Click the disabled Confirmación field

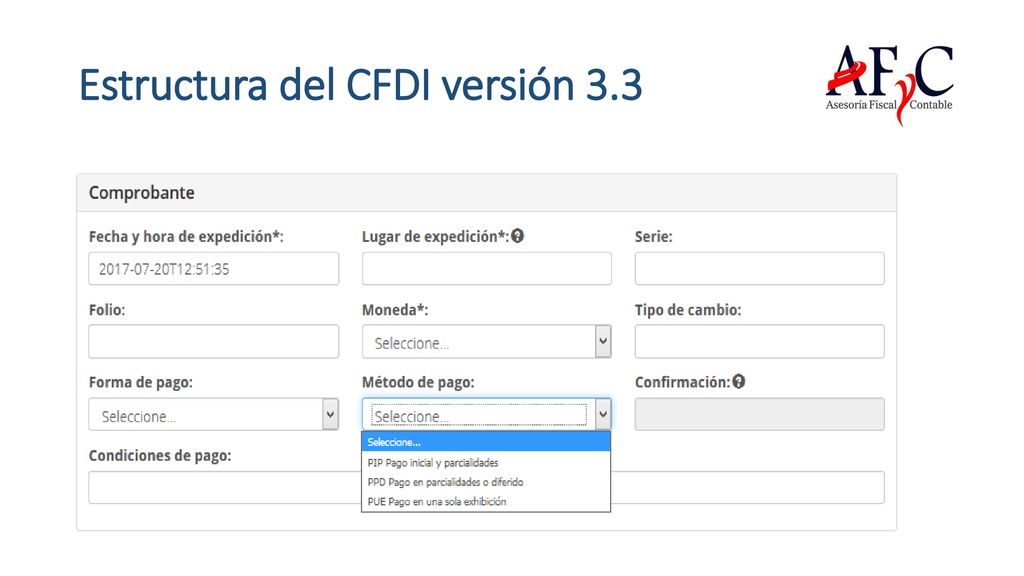point(760,415)
